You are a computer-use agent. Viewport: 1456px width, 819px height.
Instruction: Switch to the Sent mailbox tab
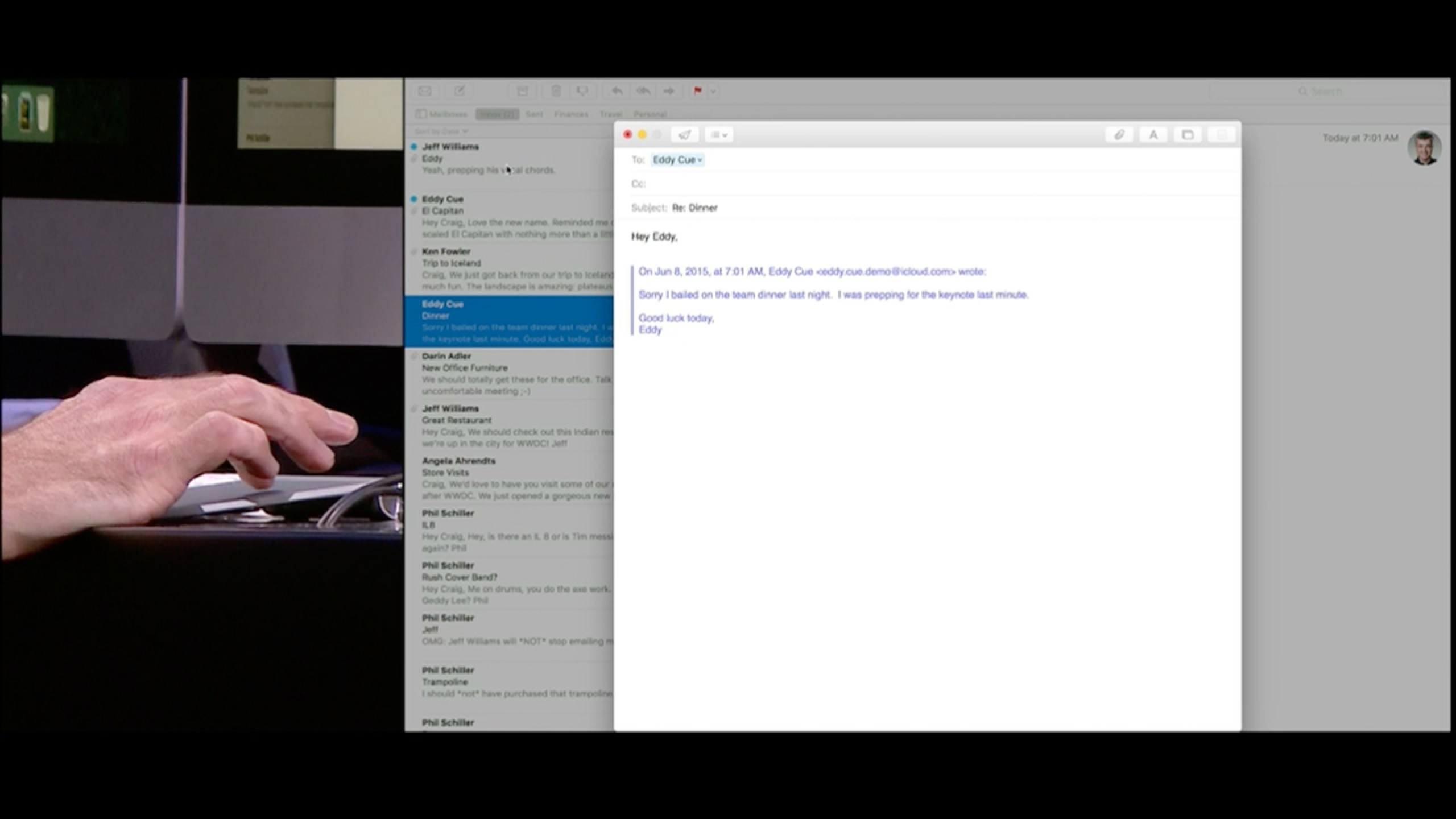534,114
